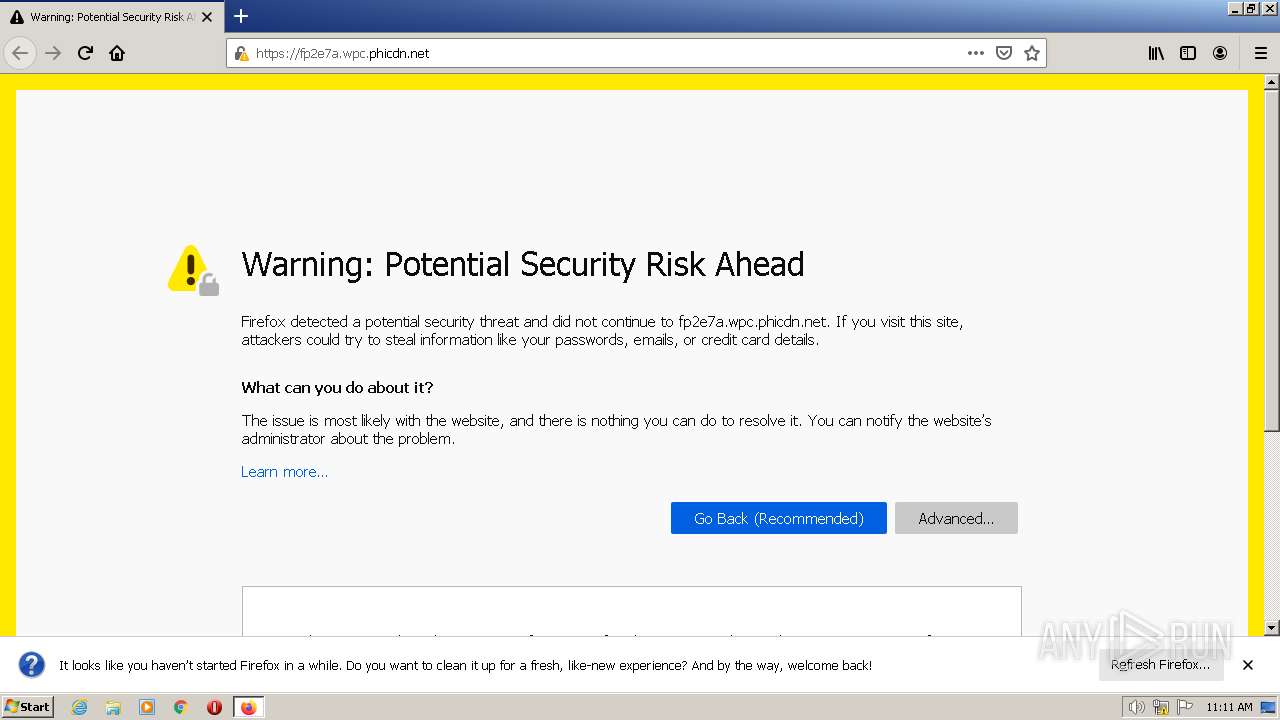
Task: Go to Firefox Home page icon
Action: (117, 53)
